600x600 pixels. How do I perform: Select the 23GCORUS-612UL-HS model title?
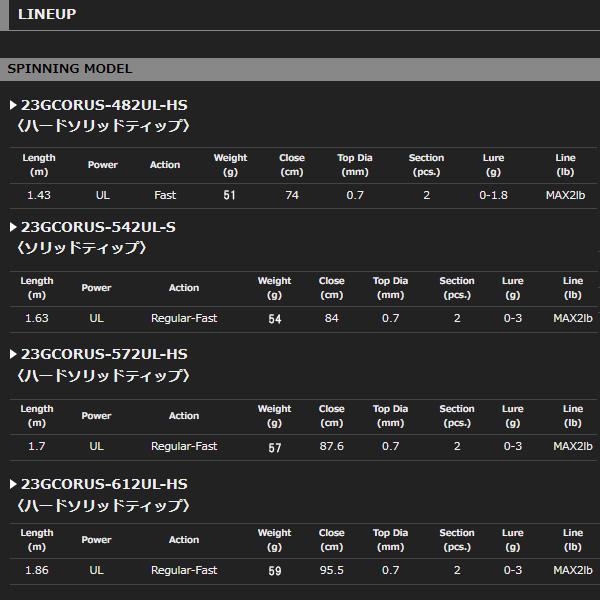coord(104,484)
